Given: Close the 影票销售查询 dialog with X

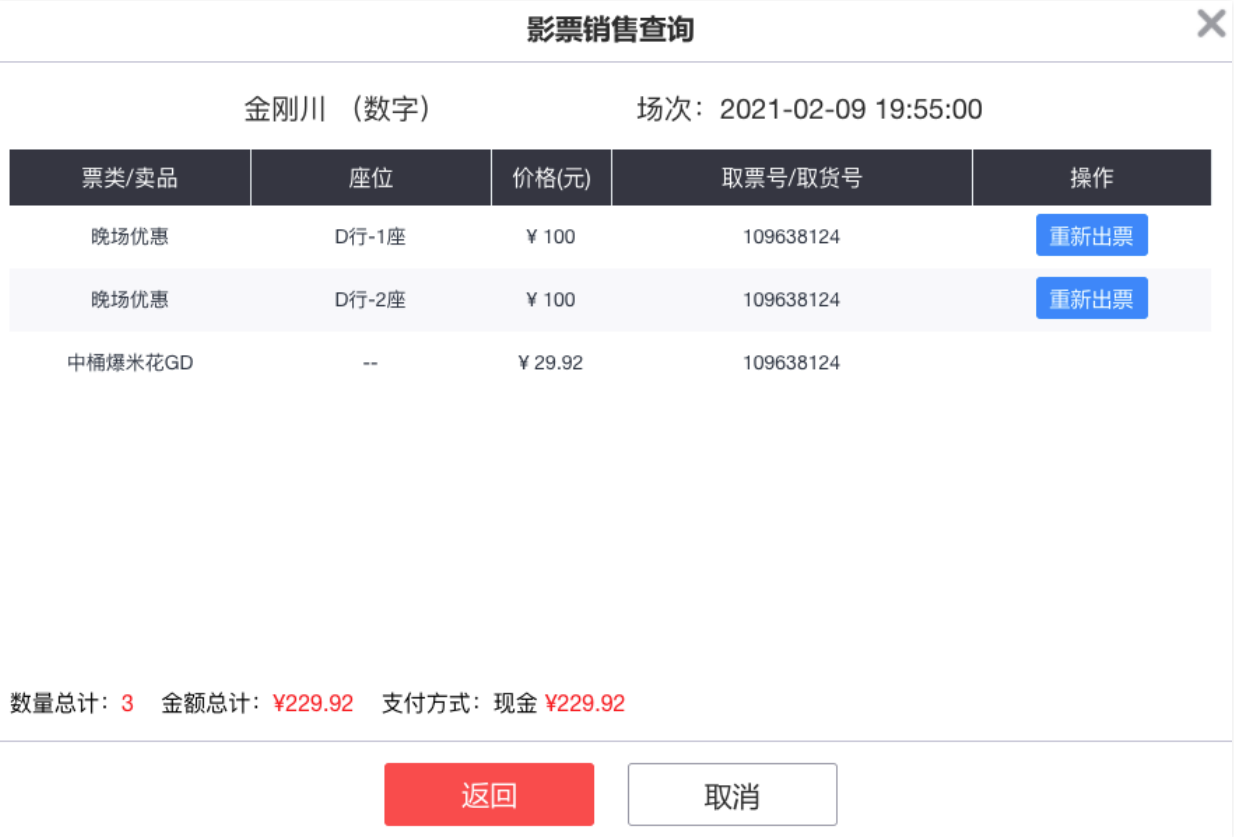Looking at the screenshot, I should 1211,23.
